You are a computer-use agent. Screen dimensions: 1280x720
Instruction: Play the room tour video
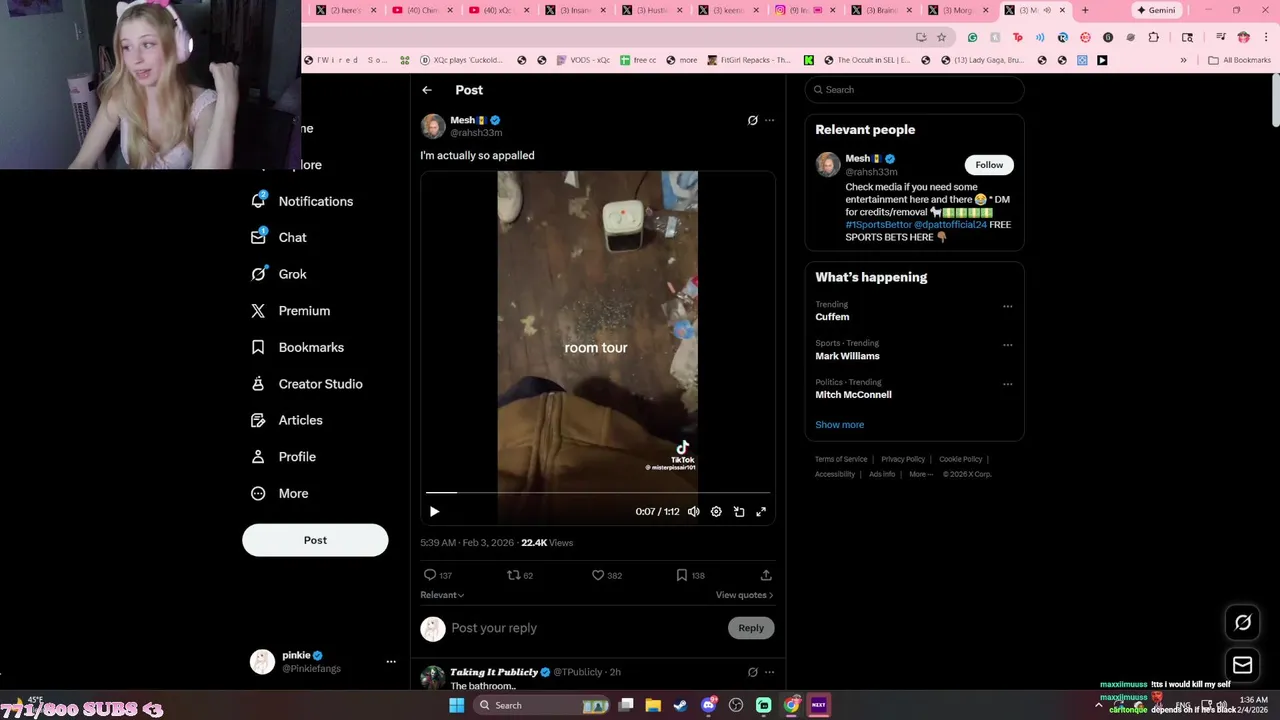pos(434,511)
